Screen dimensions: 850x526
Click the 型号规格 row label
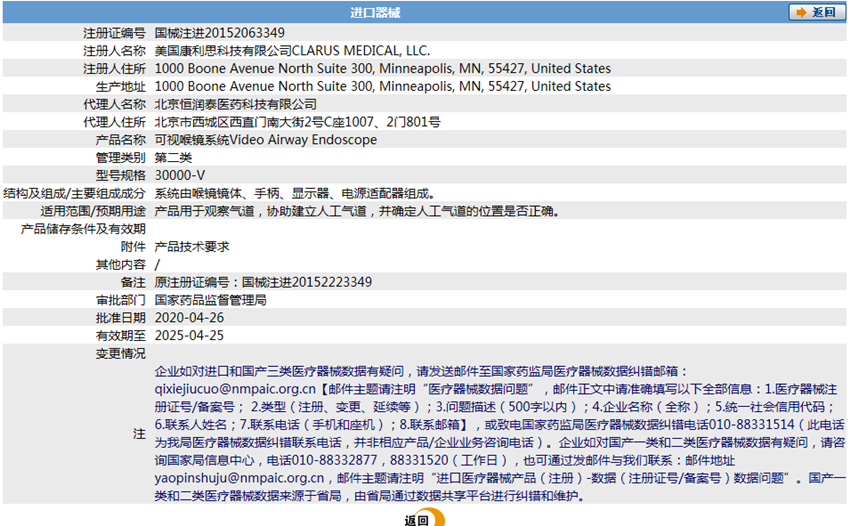[x=121, y=176]
